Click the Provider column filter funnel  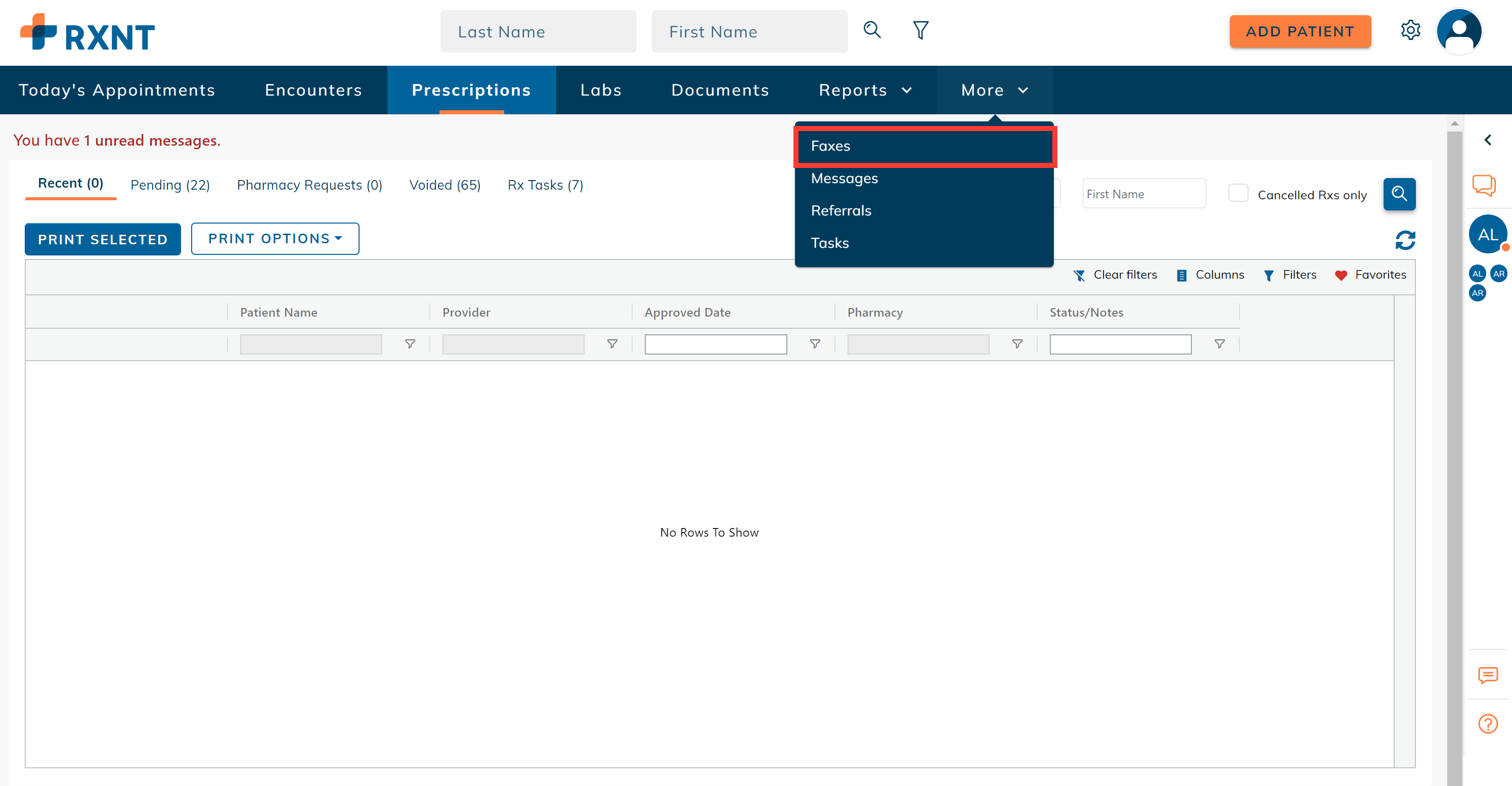[x=612, y=344]
